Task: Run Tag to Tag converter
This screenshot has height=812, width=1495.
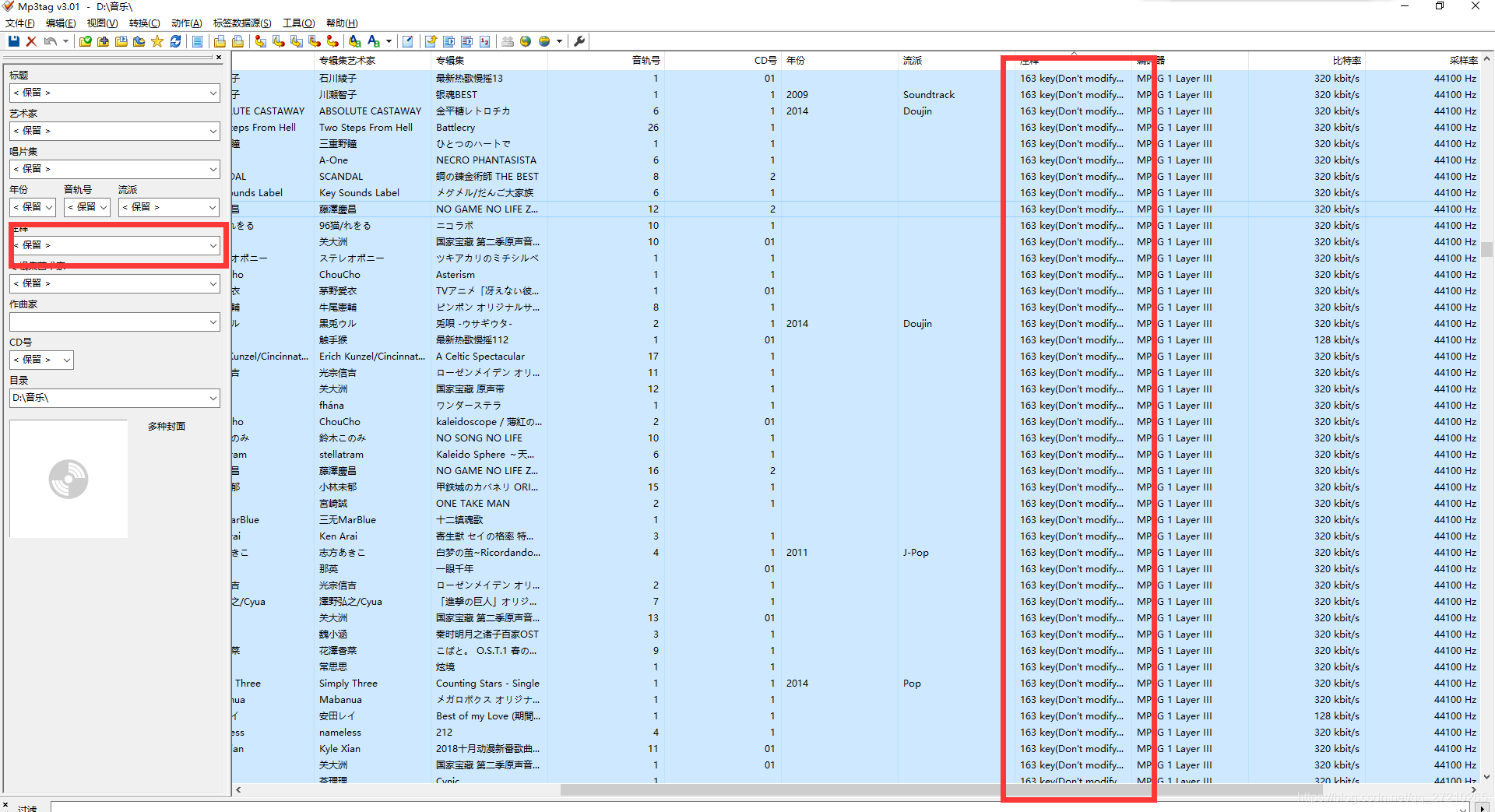Action: tap(332, 41)
